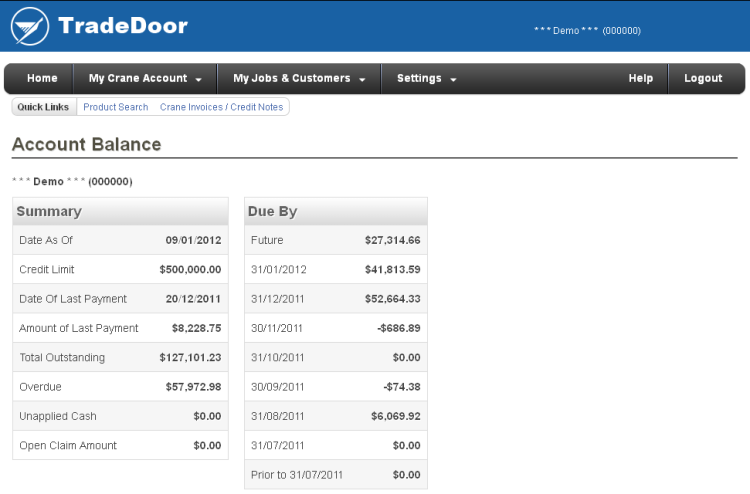Click the Date As Of value 09/01/2012
The image size is (750, 494).
click(x=193, y=240)
